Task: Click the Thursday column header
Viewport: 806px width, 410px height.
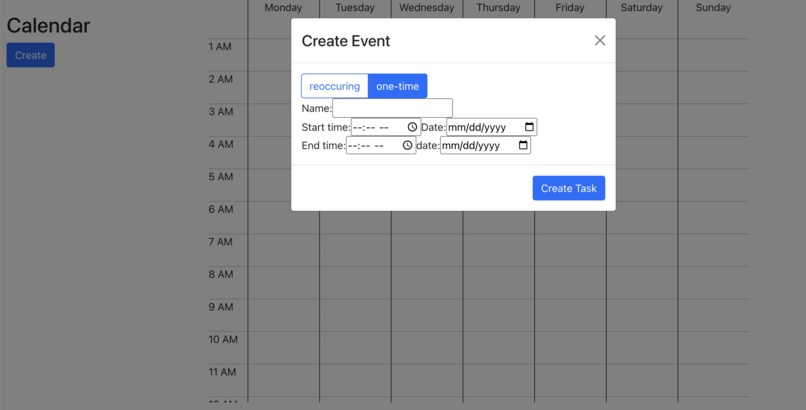Action: 498,8
